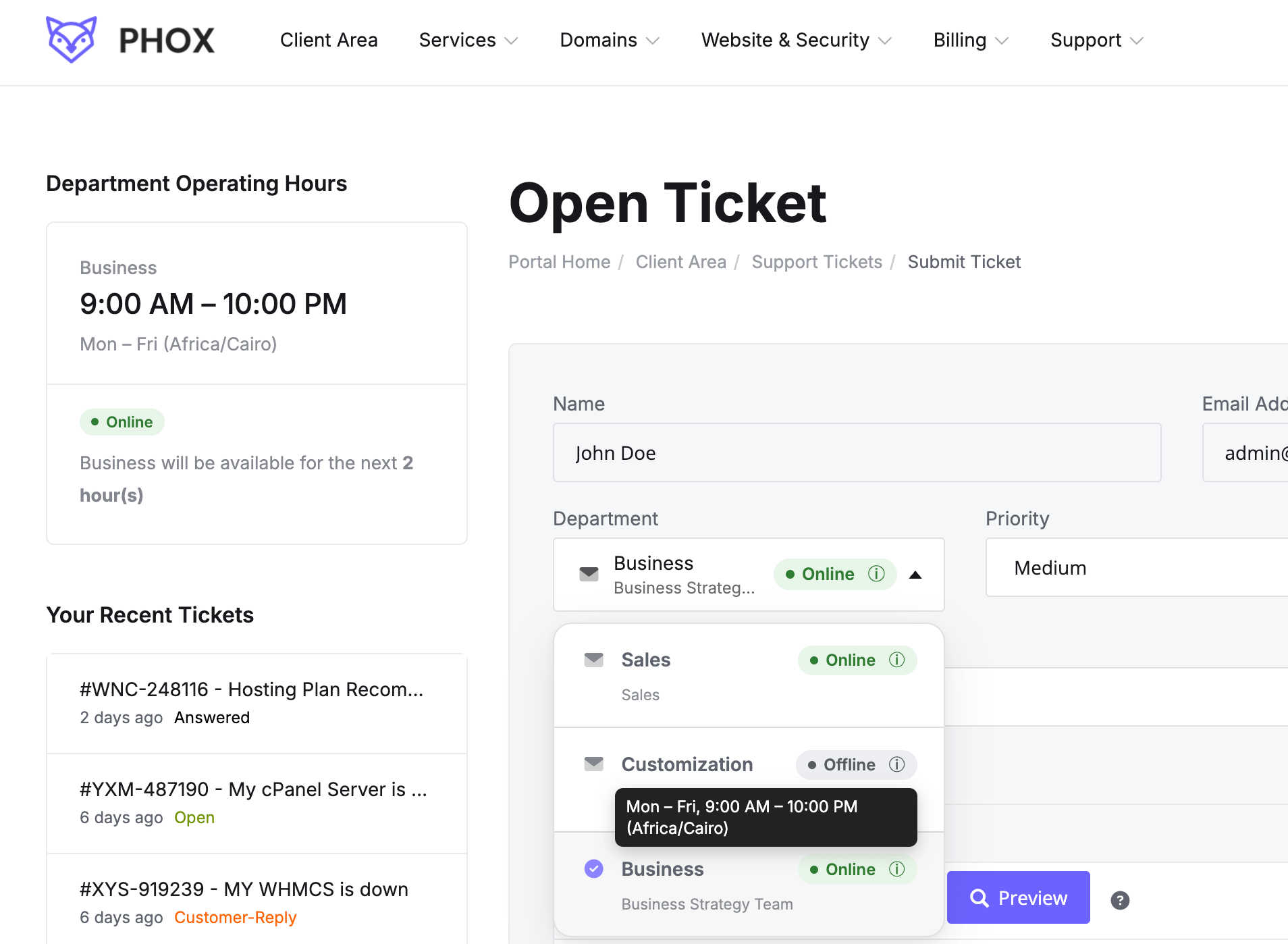Image resolution: width=1288 pixels, height=944 pixels.
Task: Expand the Billing menu
Action: coord(971,40)
